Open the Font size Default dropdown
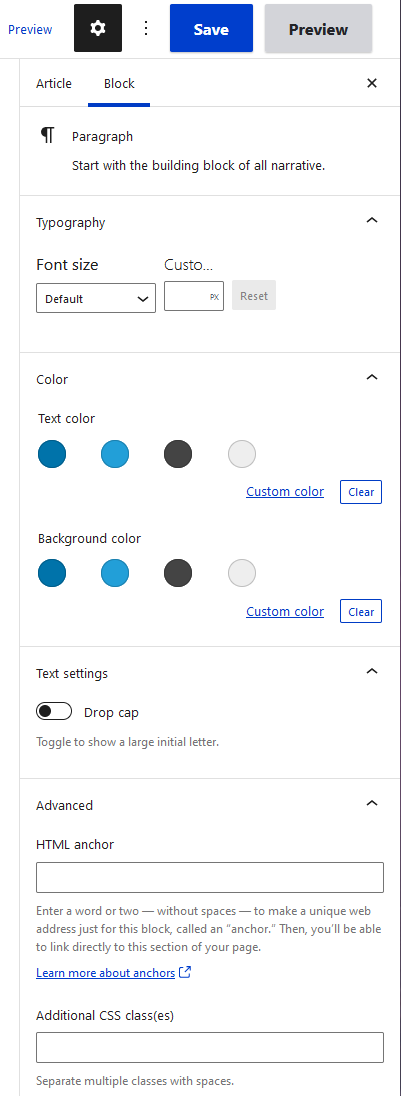The width and height of the screenshot is (401, 1096). [x=96, y=298]
